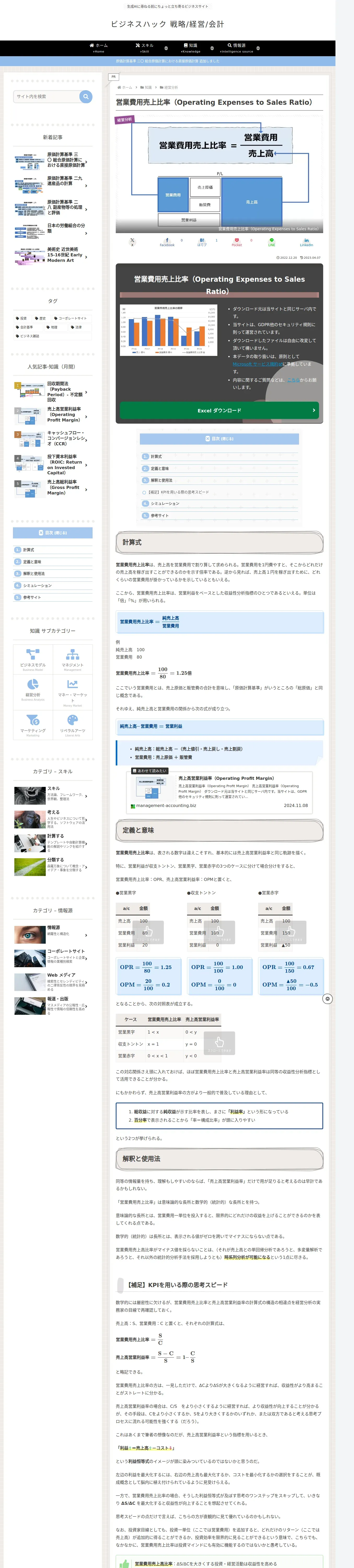Open the ホーム menu item
This screenshot has width=354, height=1568.
[98, 48]
